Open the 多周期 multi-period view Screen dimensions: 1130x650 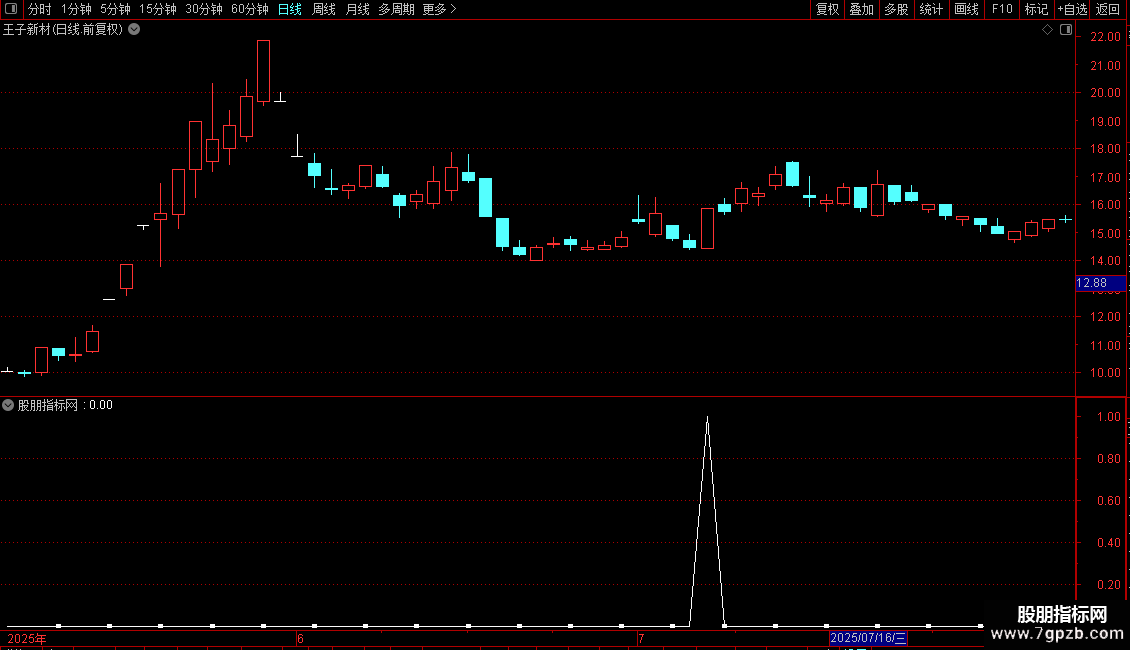[396, 9]
